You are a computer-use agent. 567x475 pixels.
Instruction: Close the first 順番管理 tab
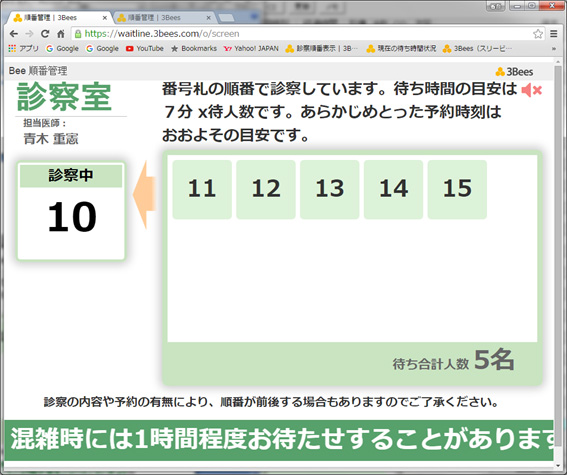point(105,18)
